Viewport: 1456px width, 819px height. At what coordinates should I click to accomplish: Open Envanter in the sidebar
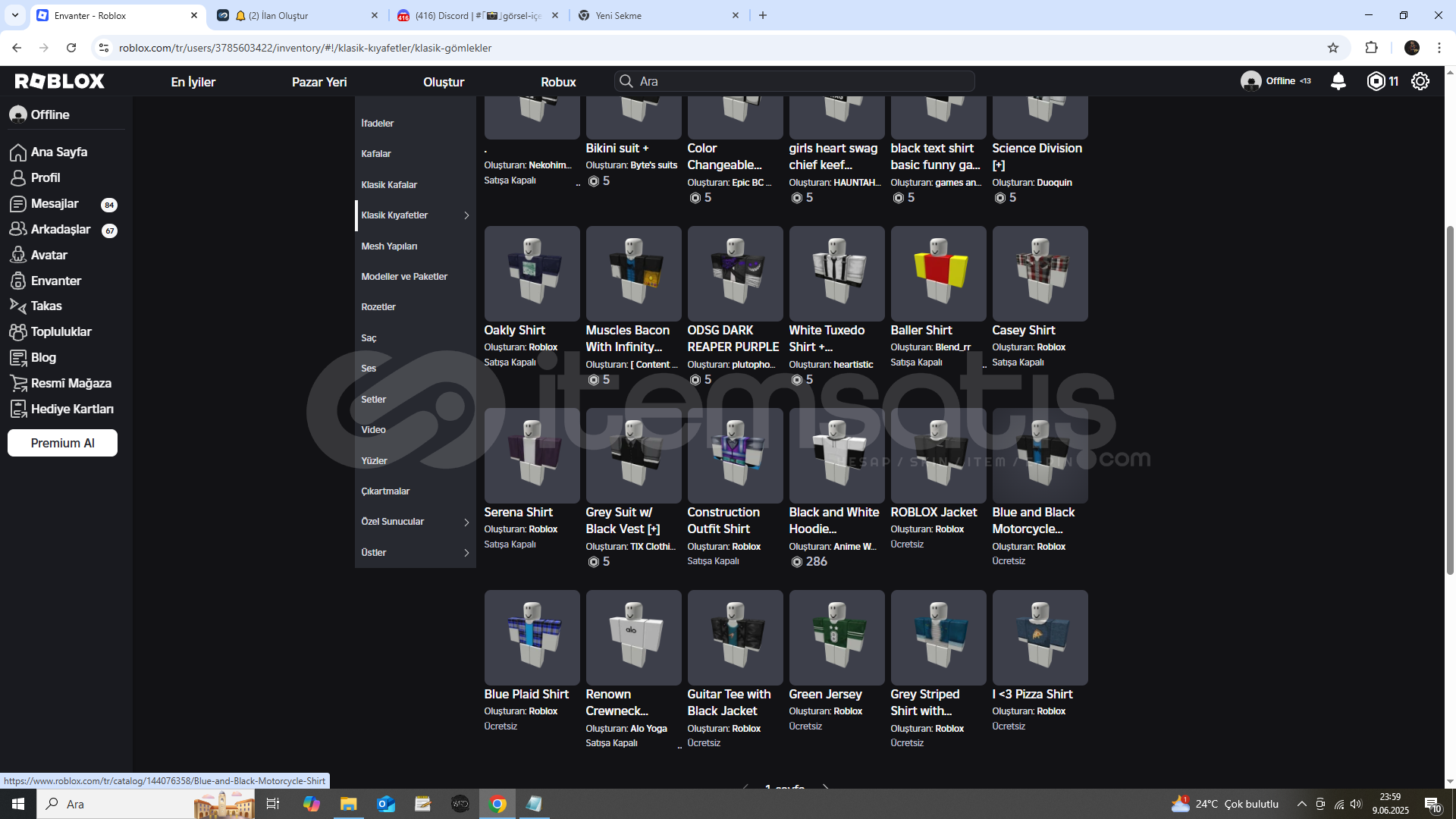click(x=56, y=281)
